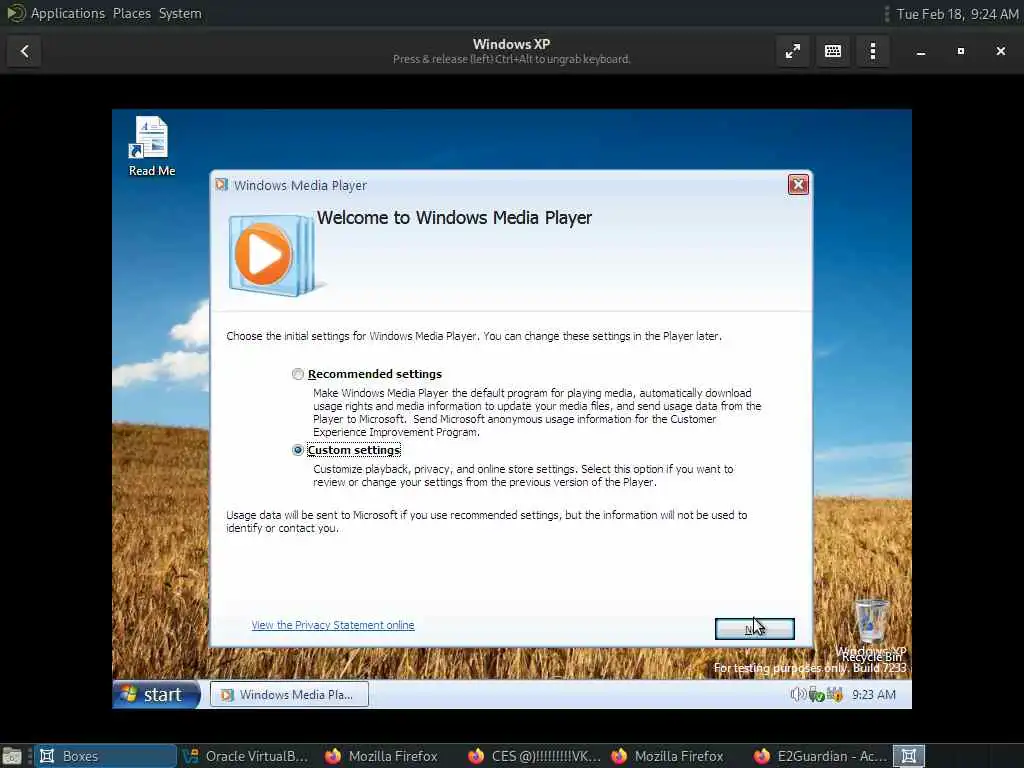The height and width of the screenshot is (768, 1024).
Task: Click the Windows Media Player title bar icon
Action: pyautogui.click(x=222, y=185)
